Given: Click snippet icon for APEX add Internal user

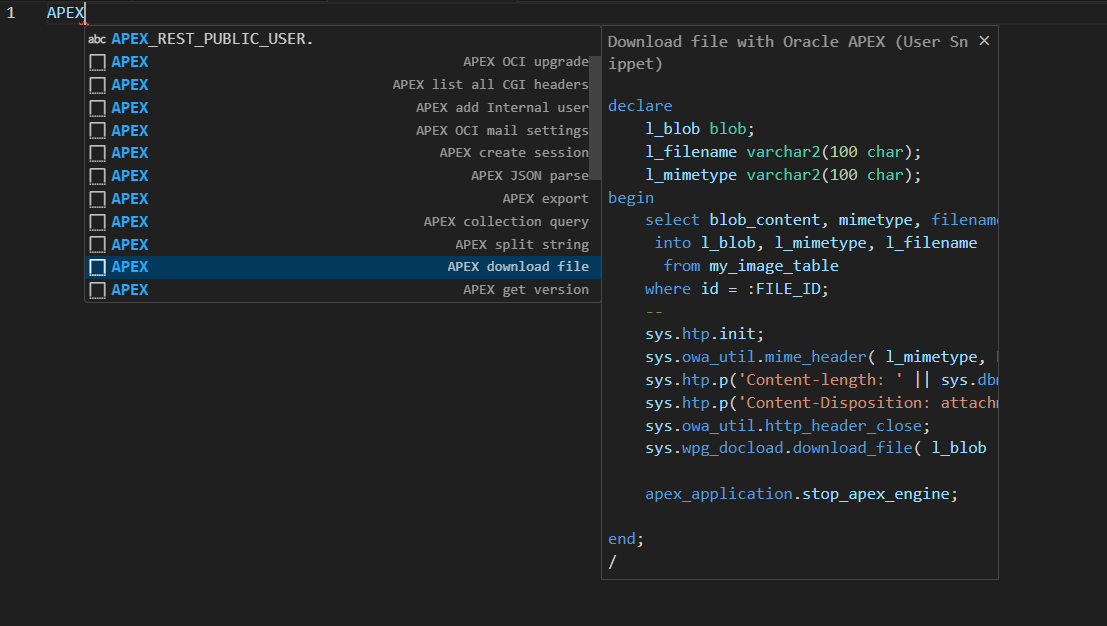Looking at the screenshot, I should coord(97,108).
